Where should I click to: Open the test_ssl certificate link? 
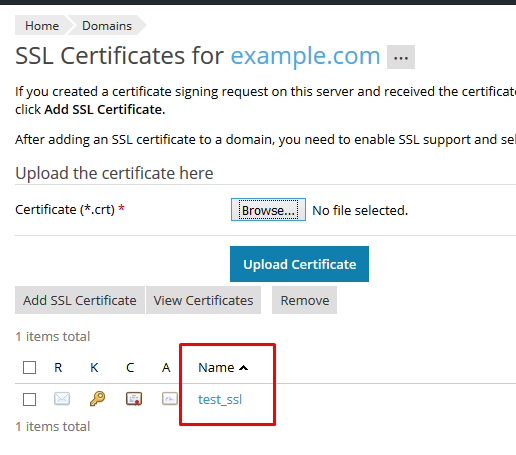[x=220, y=399]
